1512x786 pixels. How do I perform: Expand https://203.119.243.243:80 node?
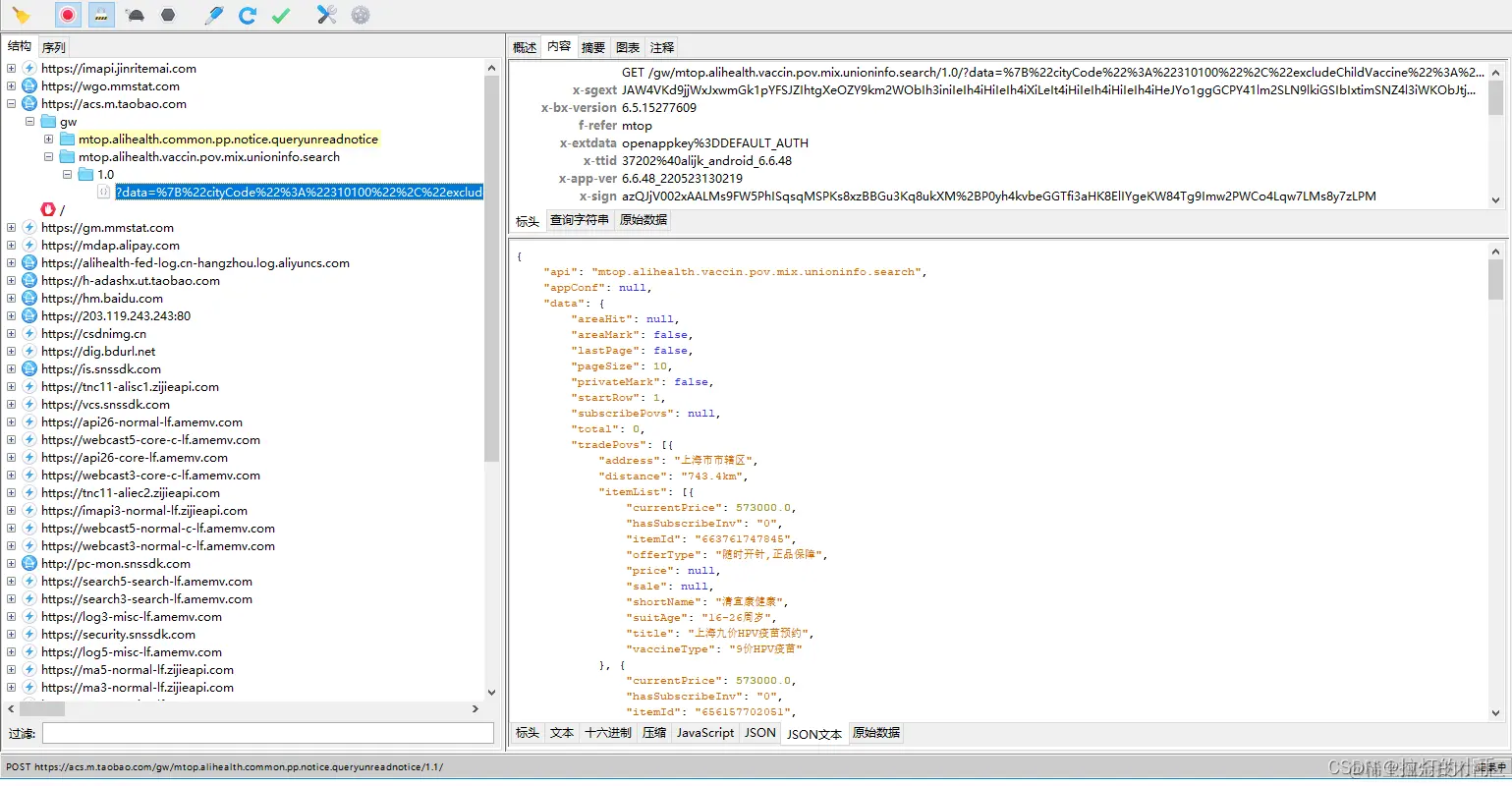coord(11,316)
